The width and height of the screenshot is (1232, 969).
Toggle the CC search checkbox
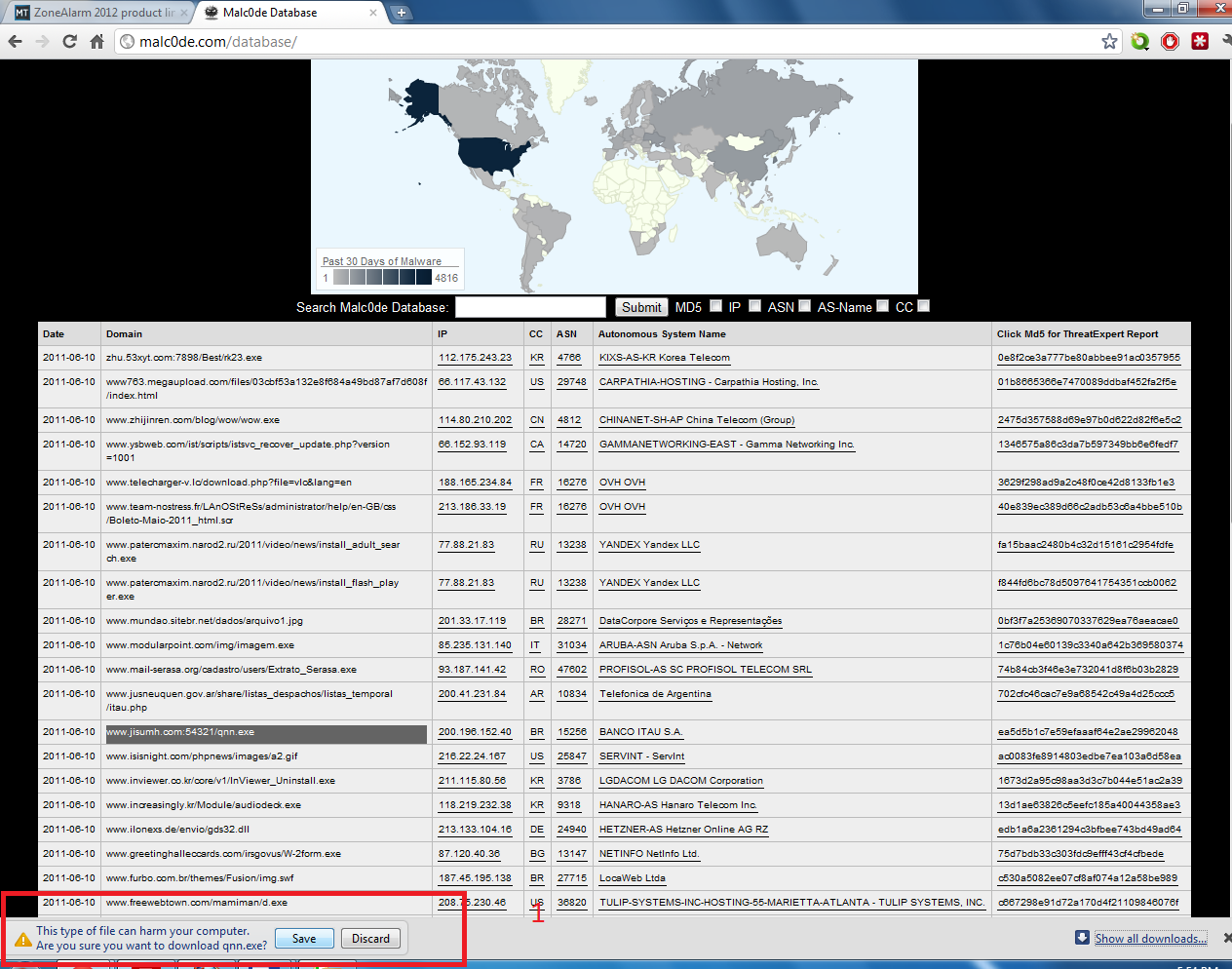923,306
